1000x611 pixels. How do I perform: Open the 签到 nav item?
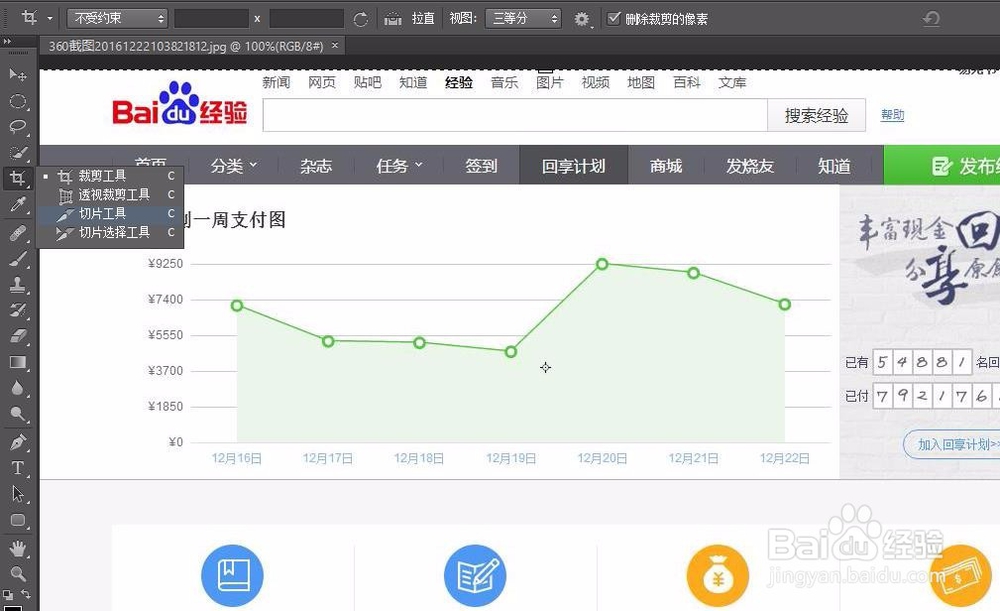click(x=481, y=166)
